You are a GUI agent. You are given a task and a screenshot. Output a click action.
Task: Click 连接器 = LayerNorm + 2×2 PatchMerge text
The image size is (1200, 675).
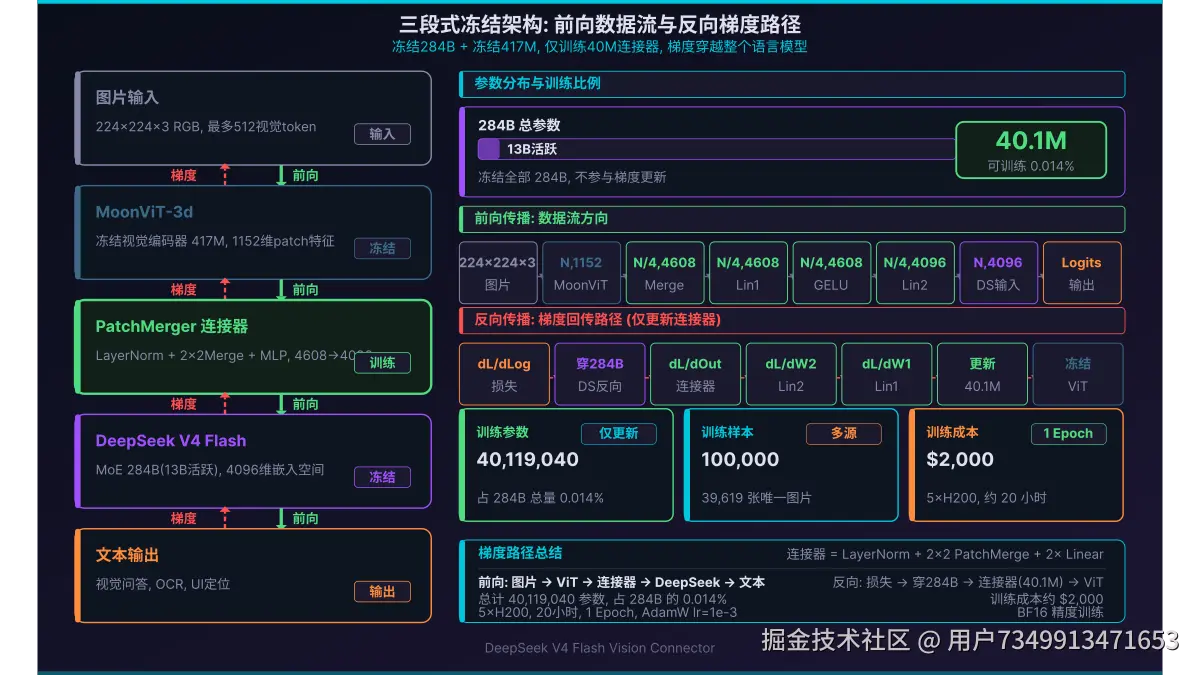945,554
